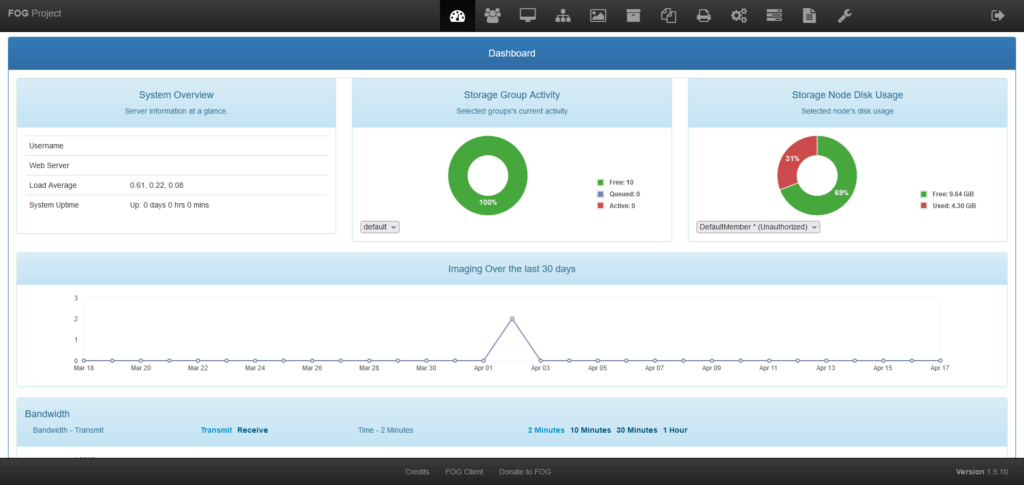This screenshot has height=485, width=1024.
Task: Open the Hosts monitor icon
Action: pyautogui.click(x=527, y=15)
